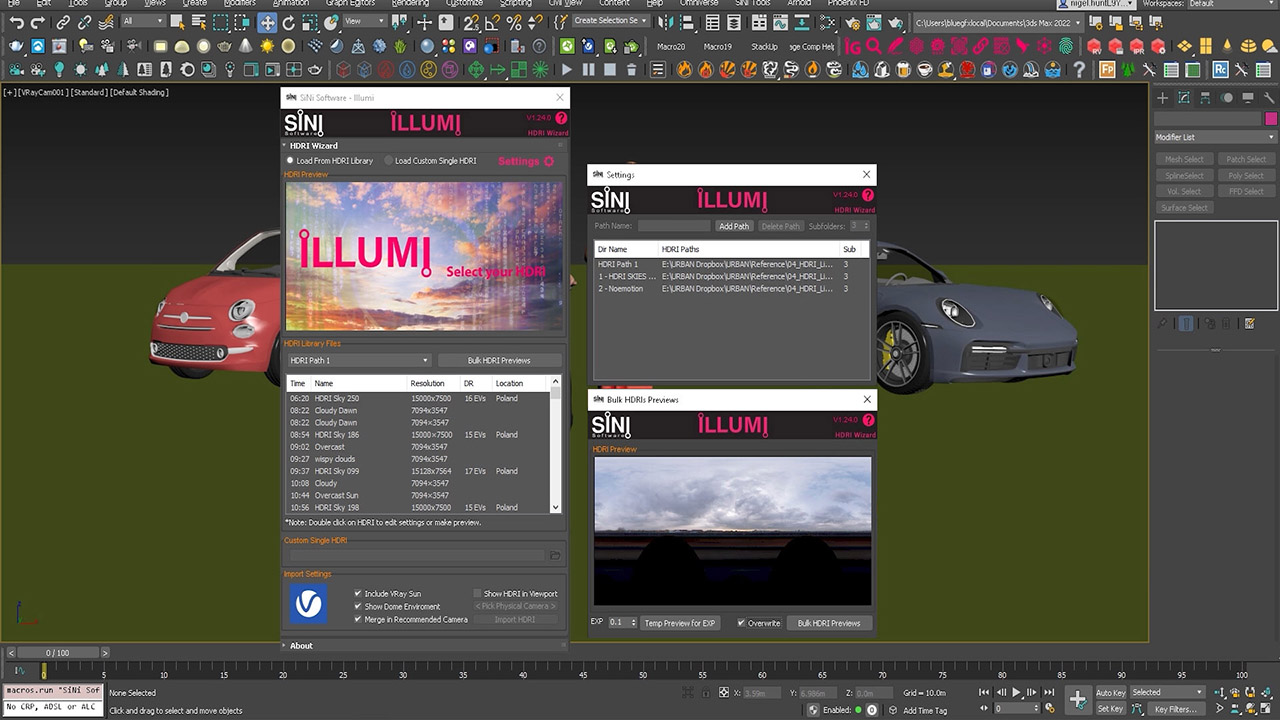Click the question mark help icon in Phoenix toolbar
This screenshot has width=1280, height=720.
pos(1079,70)
